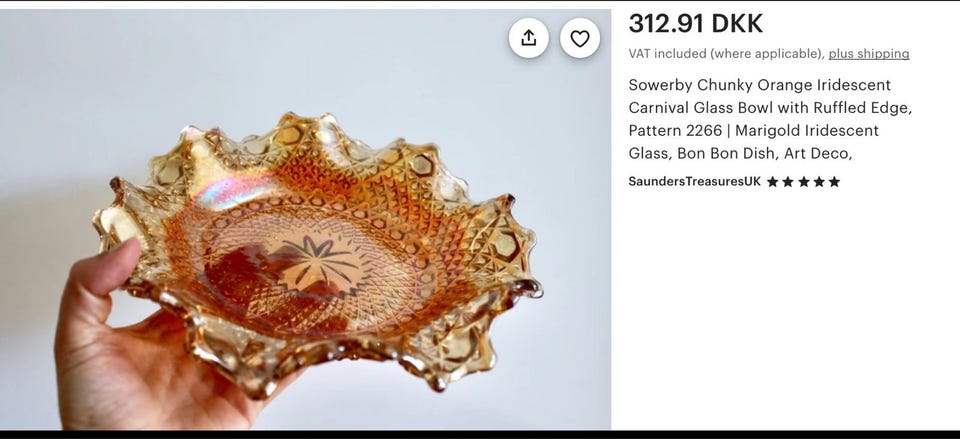Visit the SaundersTreasuresUK shop name

click(x=694, y=181)
